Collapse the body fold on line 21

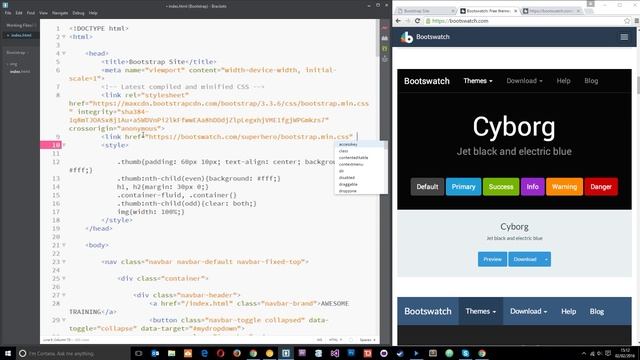click(64, 245)
